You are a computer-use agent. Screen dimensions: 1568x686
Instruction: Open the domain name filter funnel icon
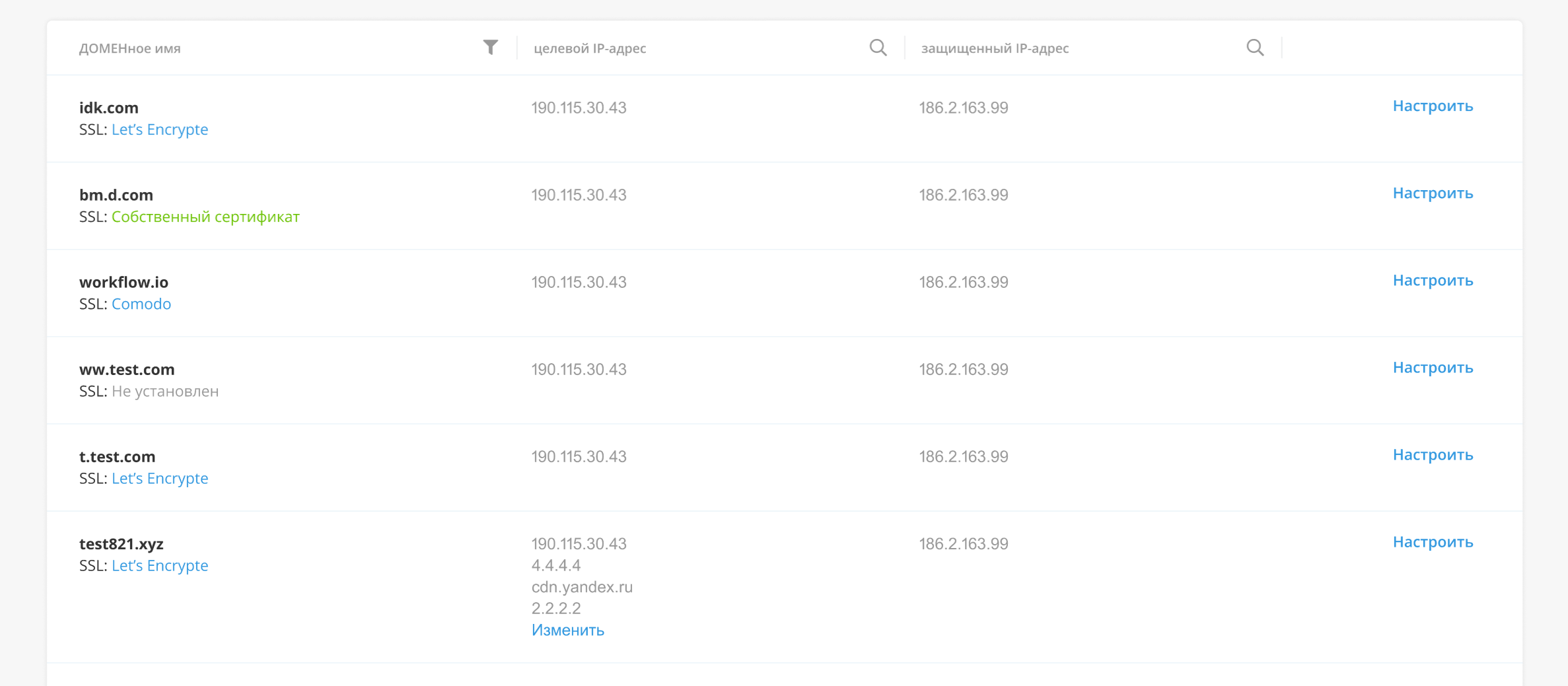pyautogui.click(x=490, y=48)
